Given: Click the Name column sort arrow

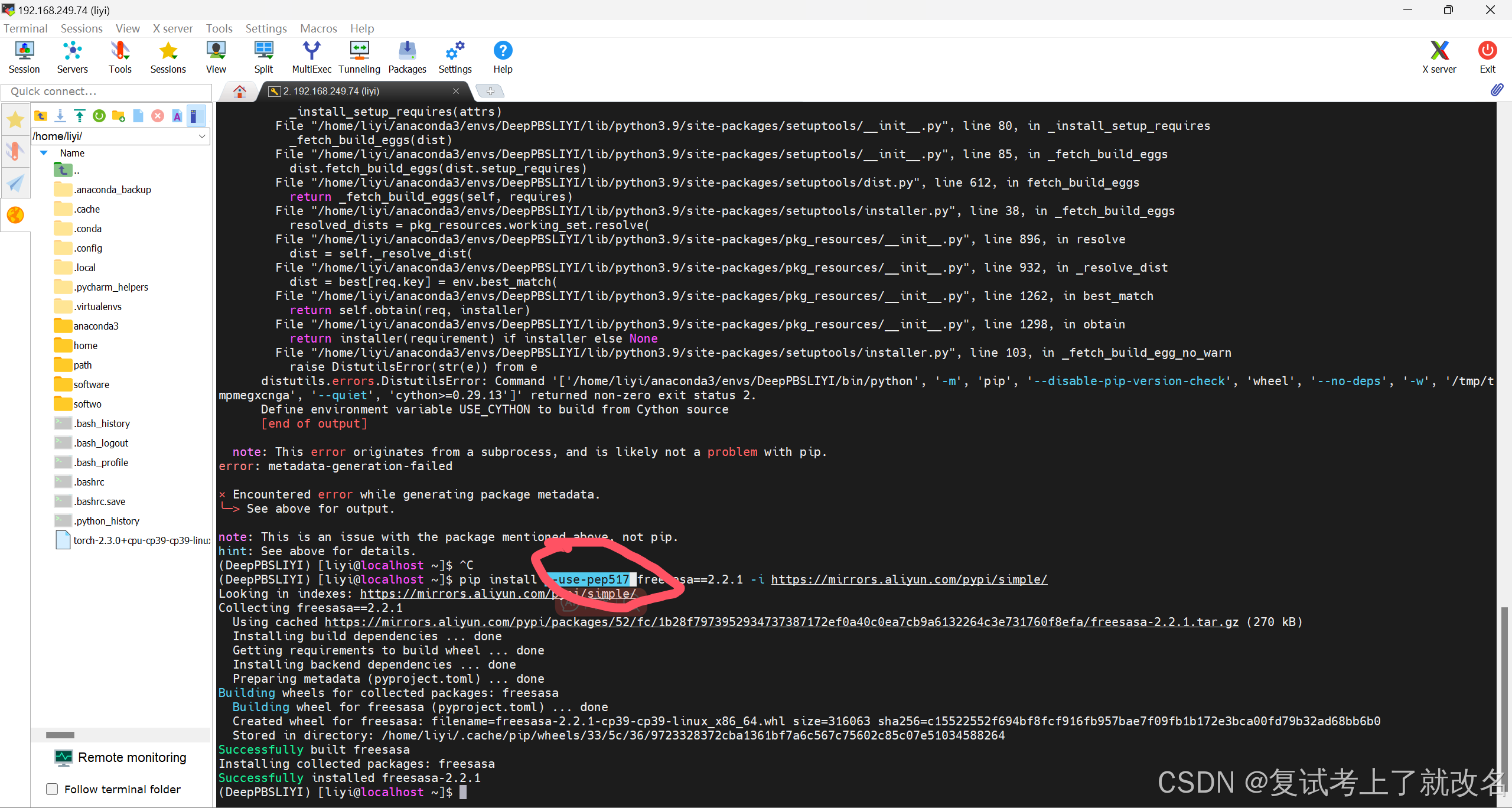Looking at the screenshot, I should click(x=44, y=153).
